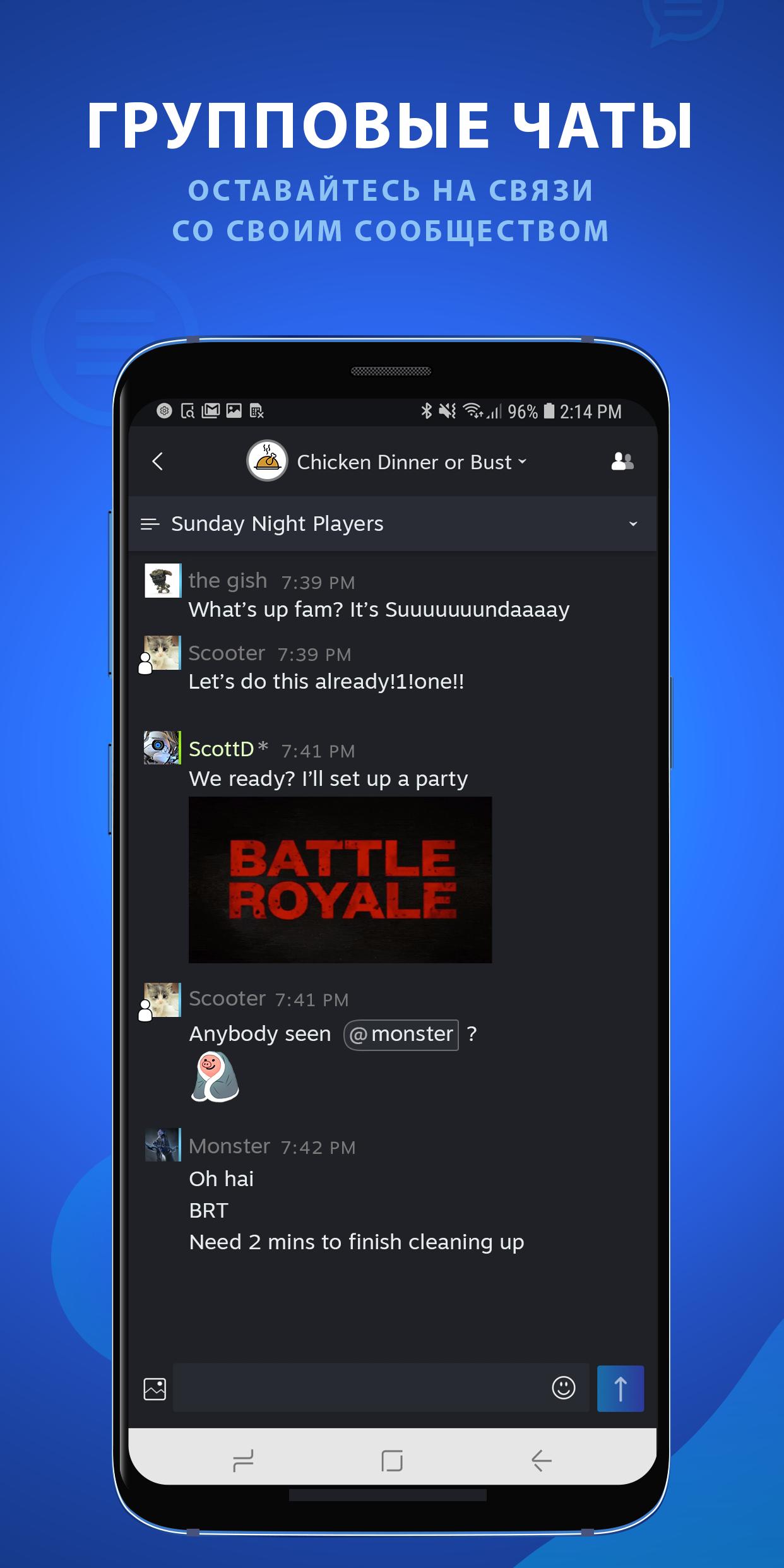Tap the pig-in-blanket sticker
The image size is (784, 1568).
(215, 1078)
